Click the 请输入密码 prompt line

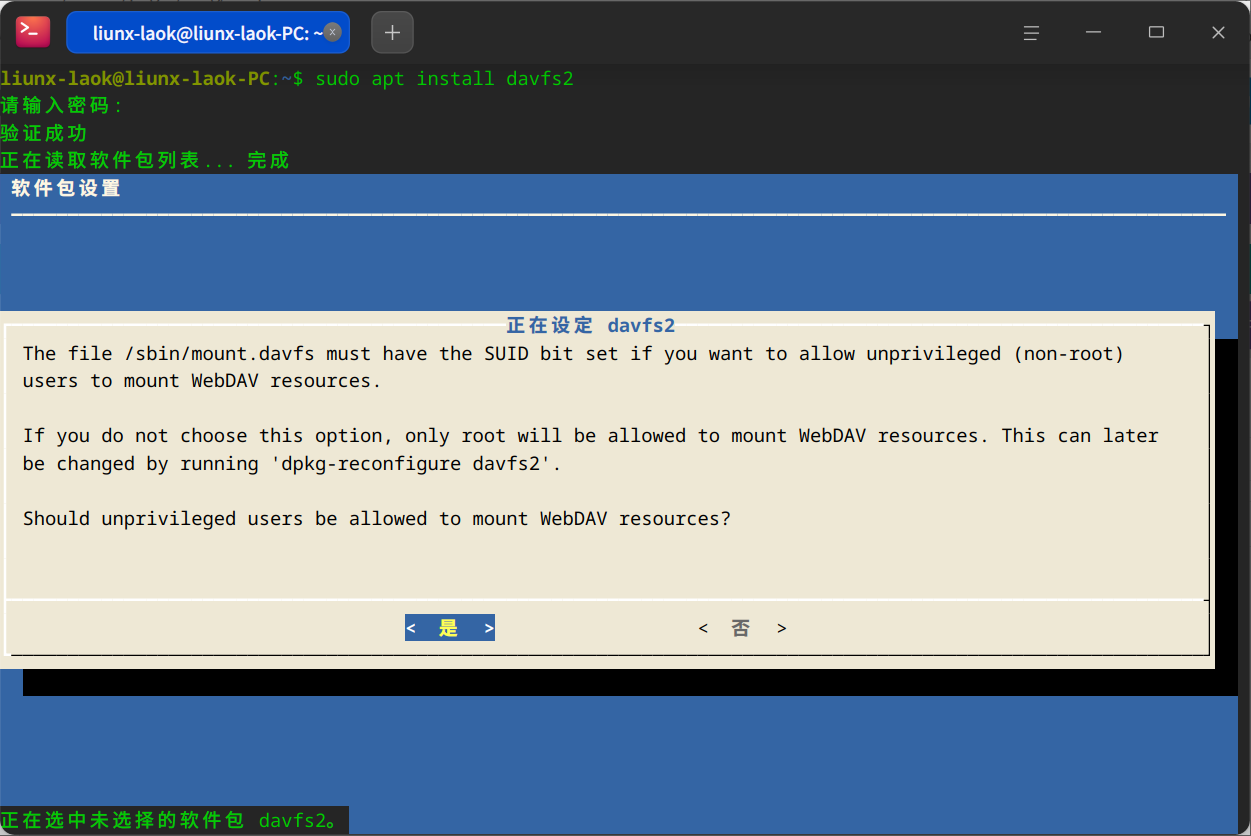(x=60, y=106)
